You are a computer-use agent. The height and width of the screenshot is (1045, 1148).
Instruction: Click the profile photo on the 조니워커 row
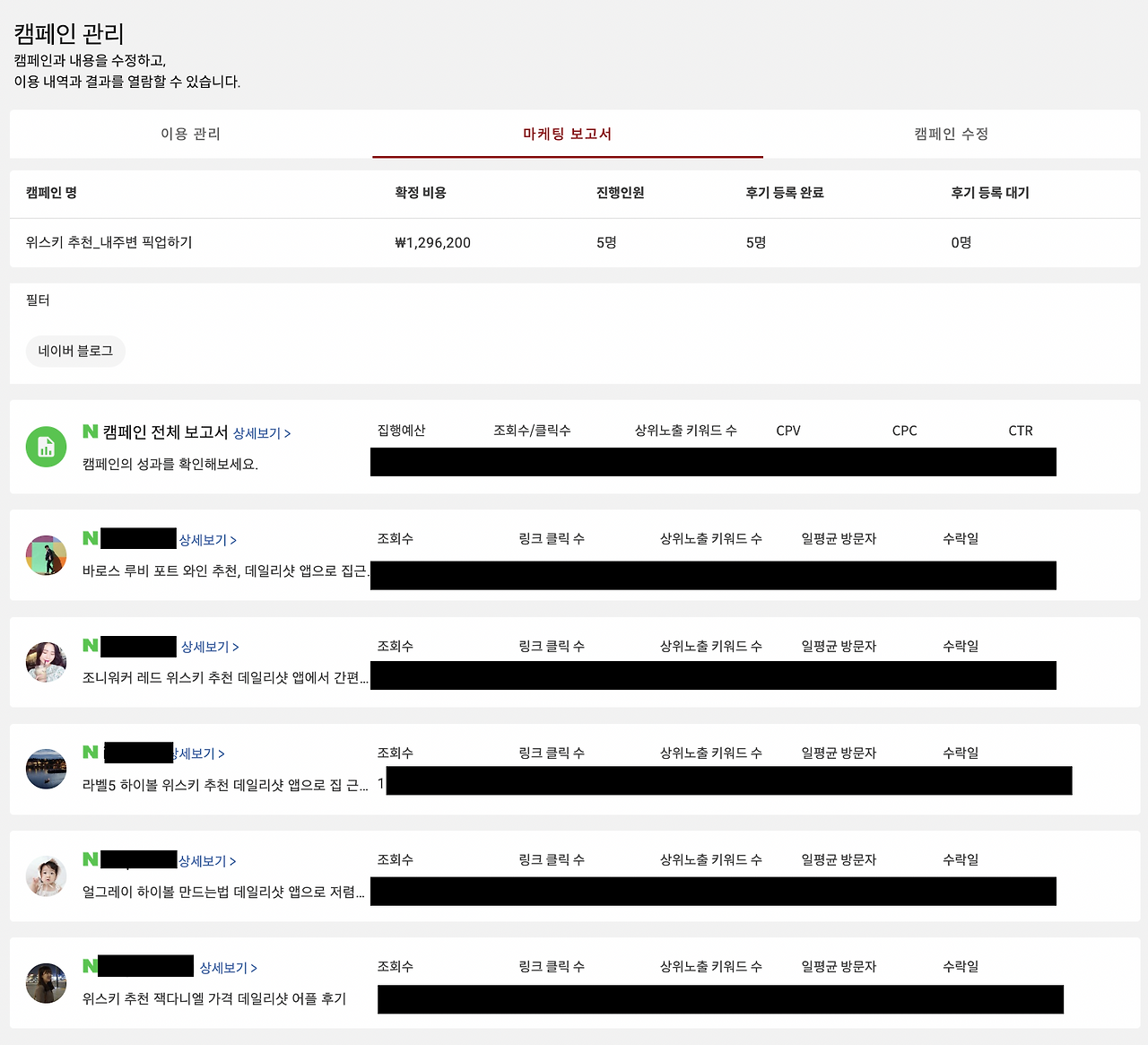click(x=46, y=661)
